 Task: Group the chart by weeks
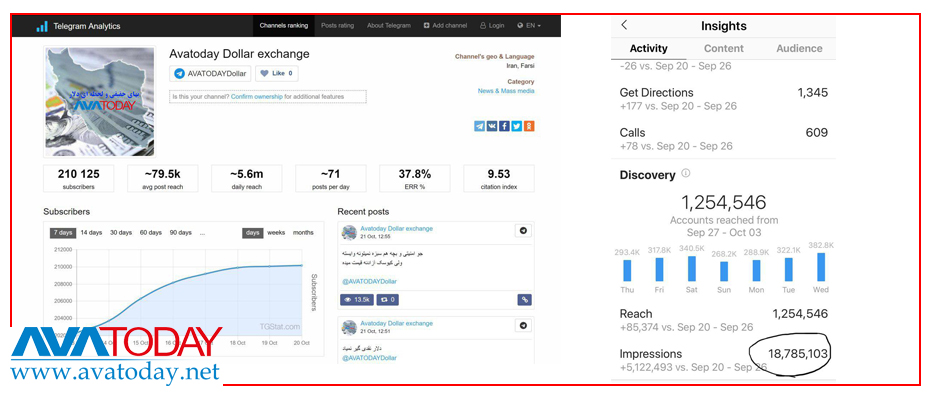tap(276, 232)
